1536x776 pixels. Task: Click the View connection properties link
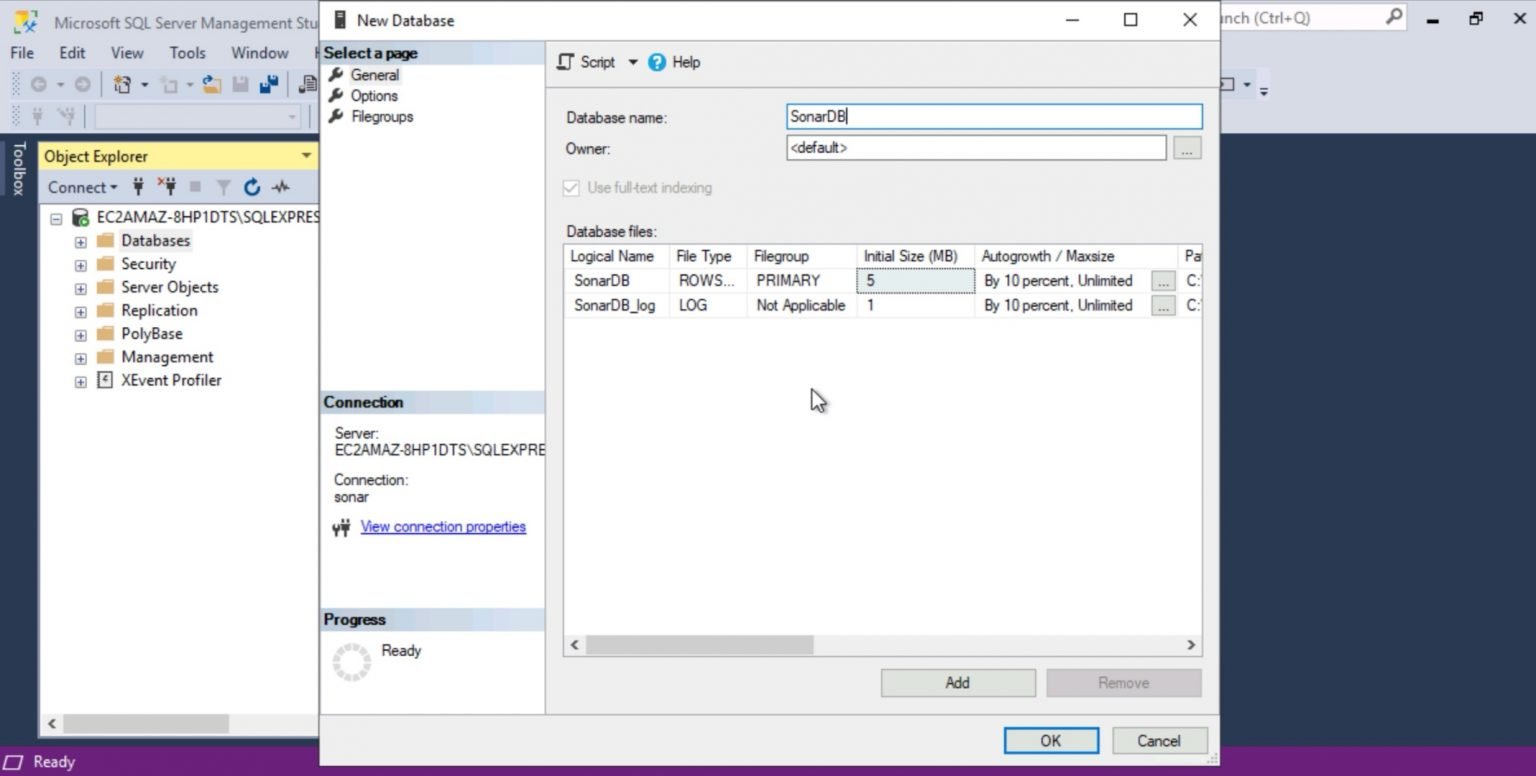pos(443,526)
